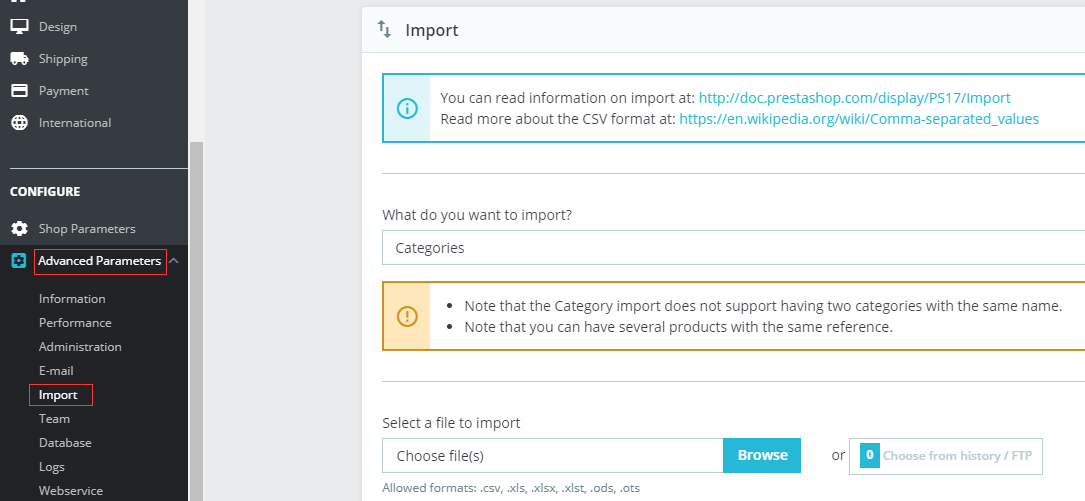Click the Design monitor icon

[19, 27]
